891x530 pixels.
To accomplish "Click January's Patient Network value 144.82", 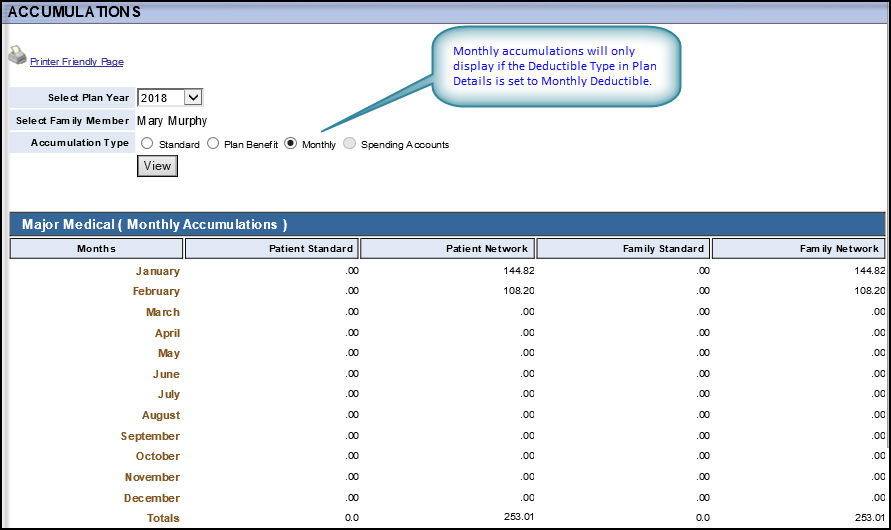I will coord(517,271).
